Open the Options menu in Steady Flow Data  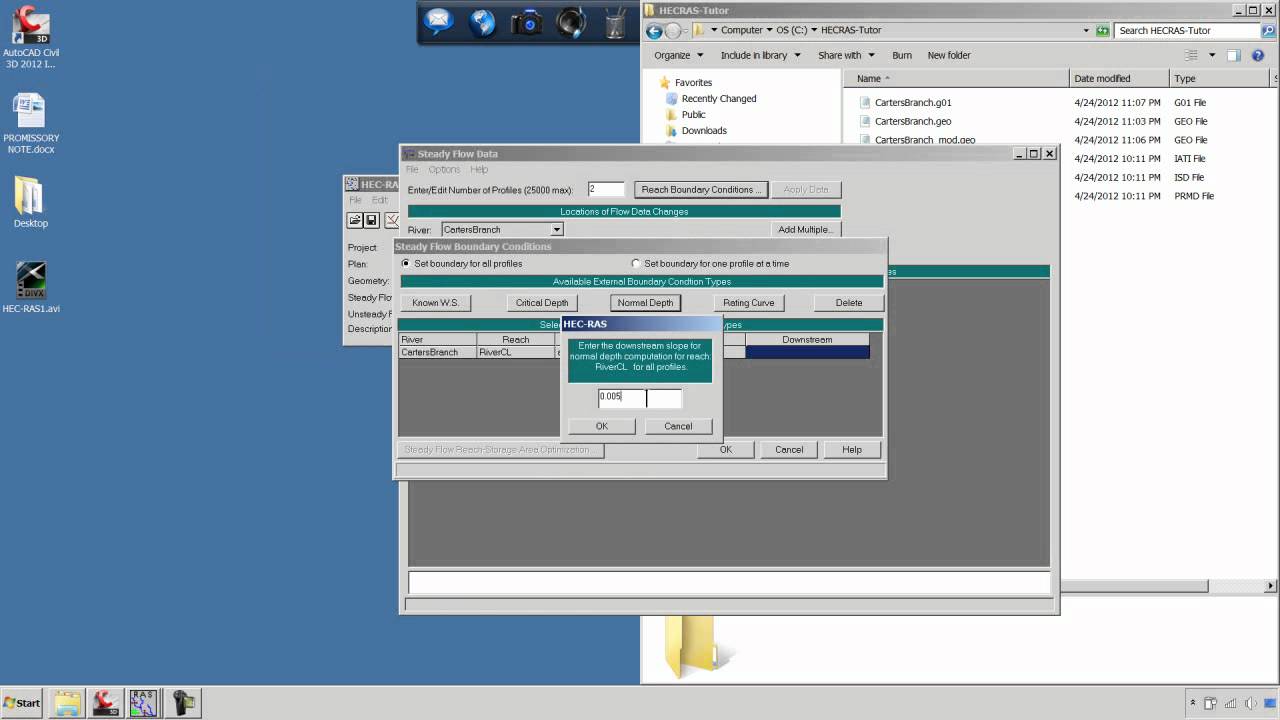pyautogui.click(x=444, y=170)
